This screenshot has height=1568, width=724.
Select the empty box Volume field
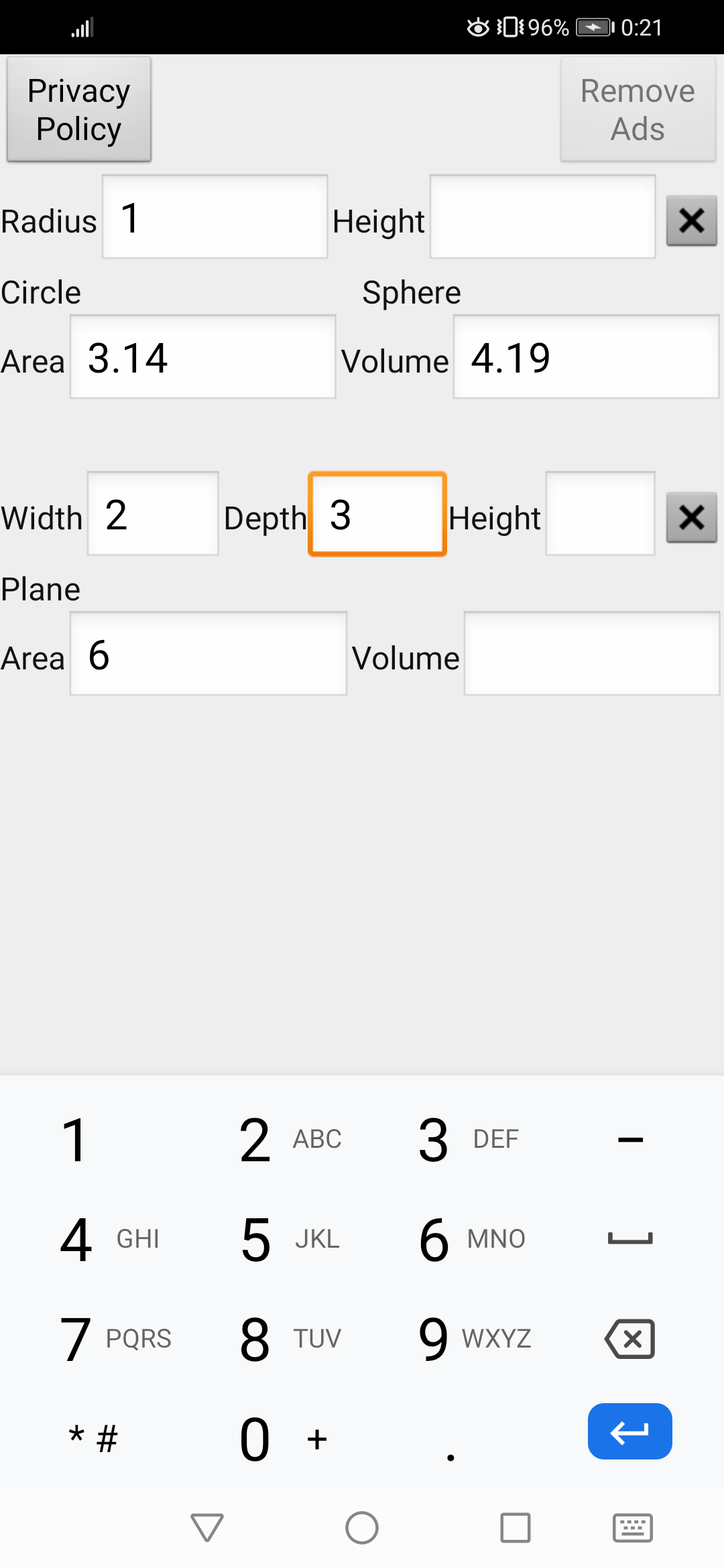coord(591,654)
